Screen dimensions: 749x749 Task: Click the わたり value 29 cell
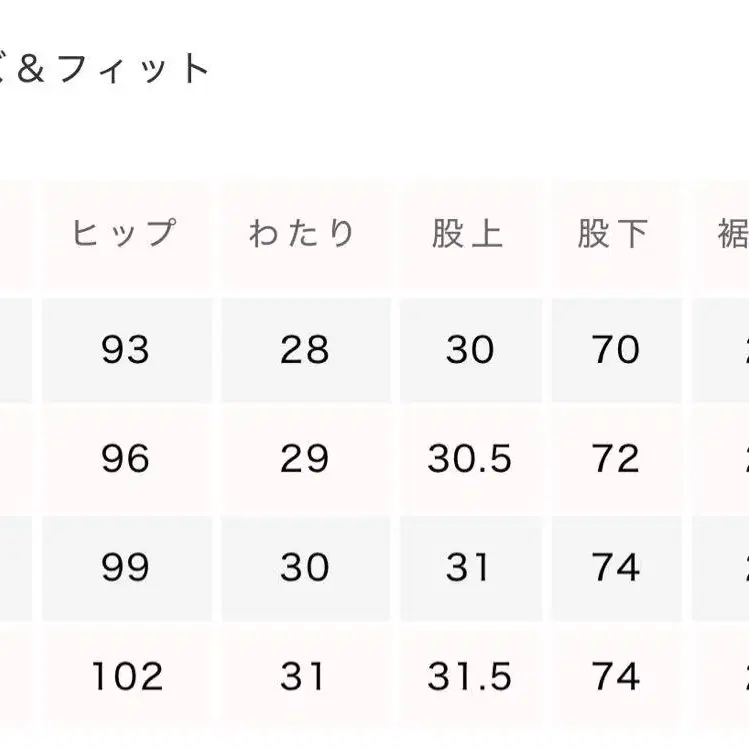click(x=304, y=459)
